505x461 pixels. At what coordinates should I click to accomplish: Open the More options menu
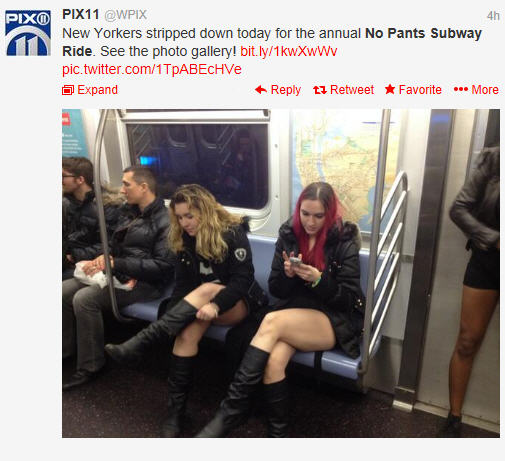476,90
